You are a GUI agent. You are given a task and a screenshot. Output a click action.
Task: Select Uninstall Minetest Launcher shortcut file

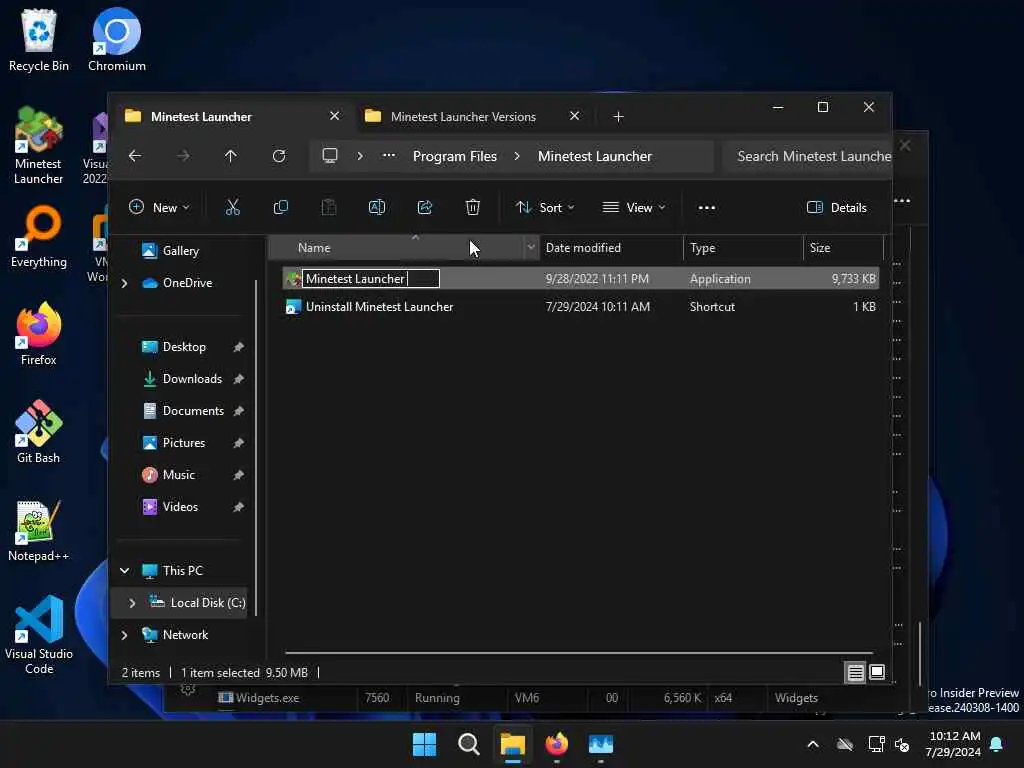(x=580, y=307)
